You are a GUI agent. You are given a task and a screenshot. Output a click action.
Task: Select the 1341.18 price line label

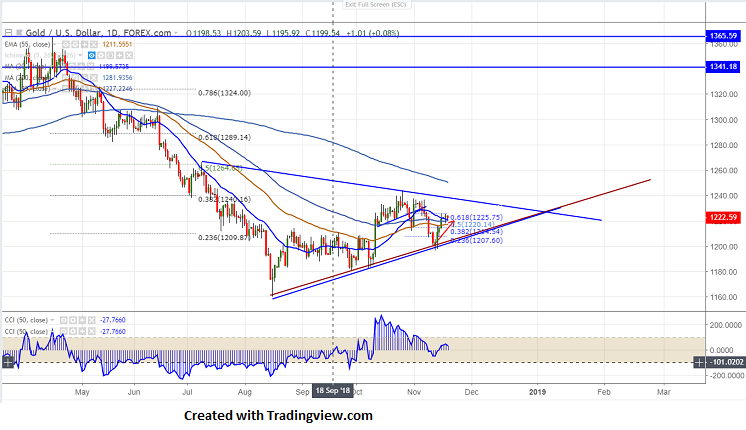(723, 67)
